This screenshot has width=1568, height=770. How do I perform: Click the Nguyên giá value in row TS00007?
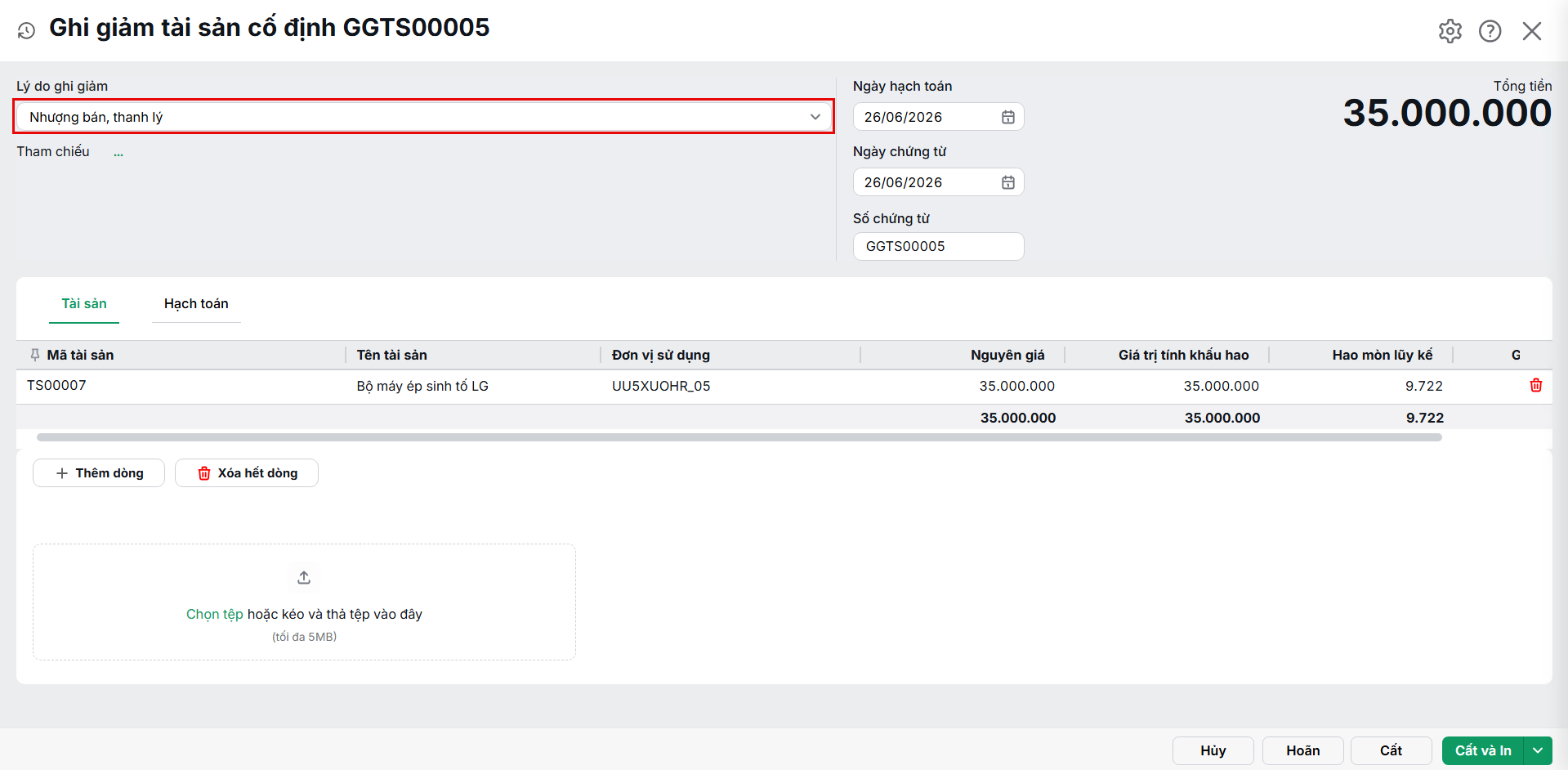(x=1017, y=386)
